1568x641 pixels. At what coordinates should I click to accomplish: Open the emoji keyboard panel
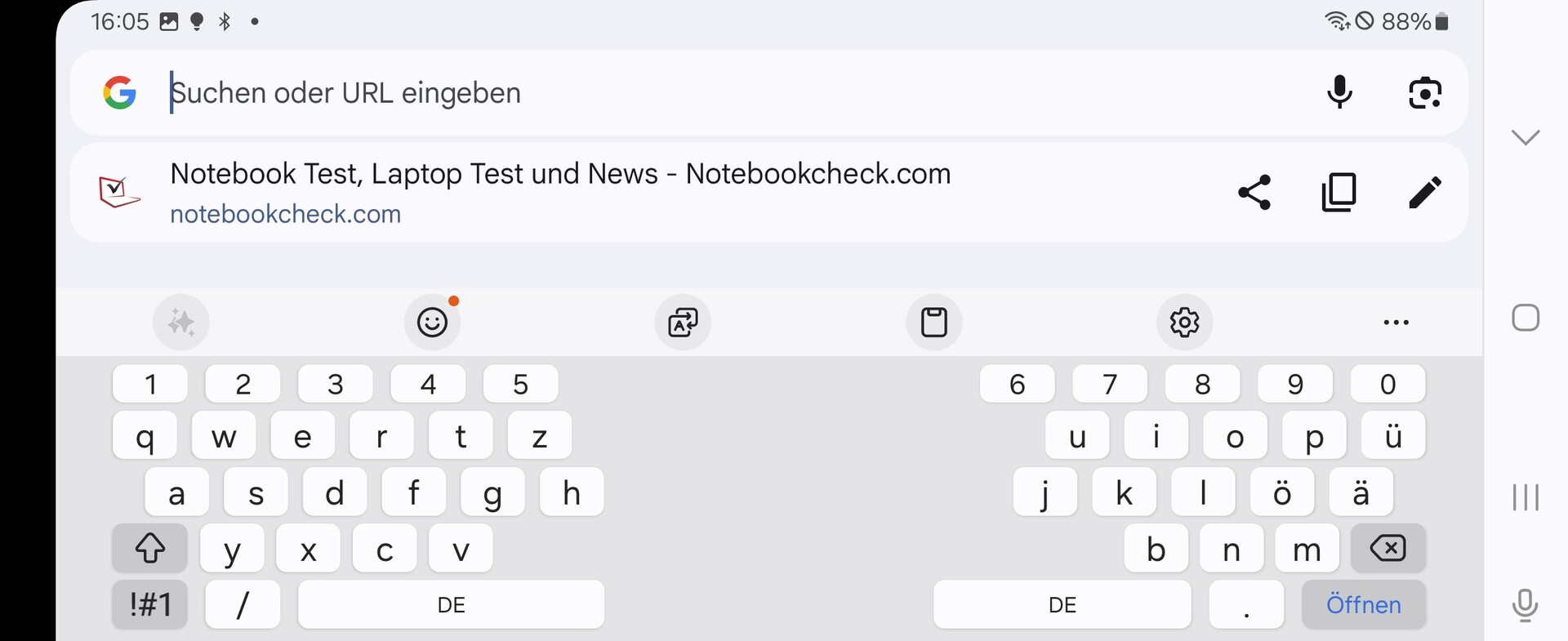pos(432,323)
